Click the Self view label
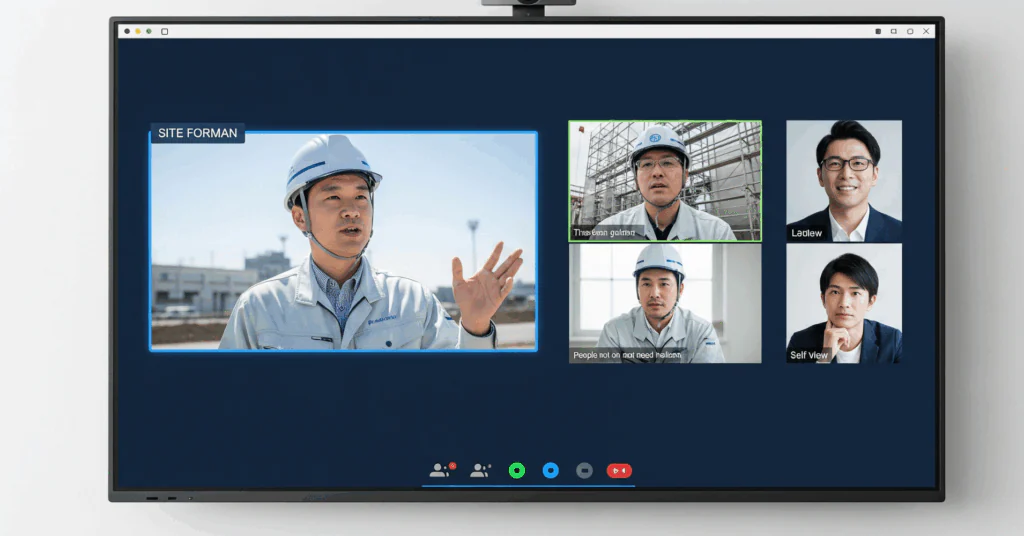This screenshot has height=536, width=1024. (x=808, y=355)
